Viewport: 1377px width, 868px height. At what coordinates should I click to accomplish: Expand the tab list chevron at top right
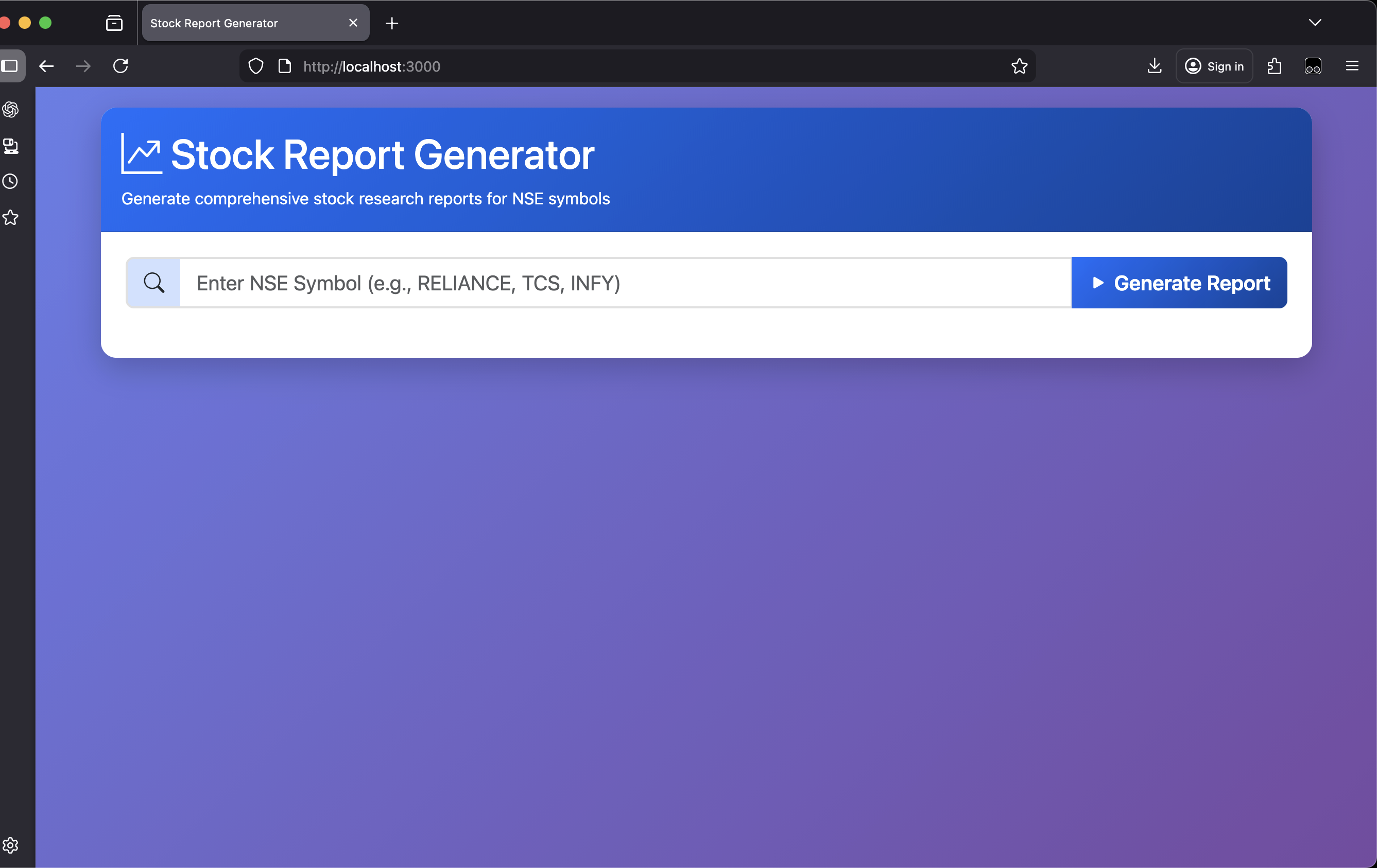1315,22
